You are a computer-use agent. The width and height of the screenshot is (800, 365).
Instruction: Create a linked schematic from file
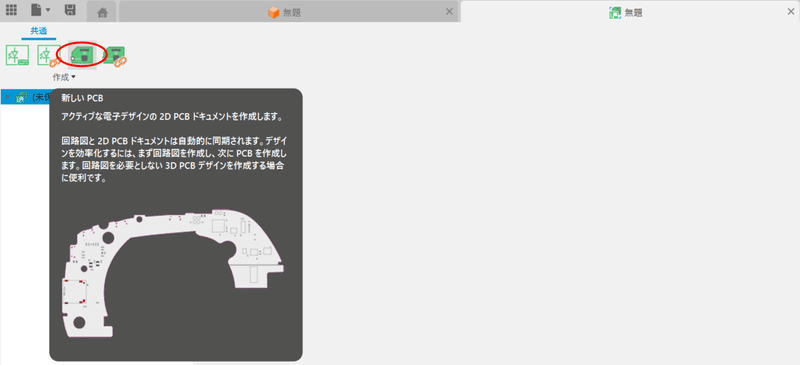[x=49, y=56]
